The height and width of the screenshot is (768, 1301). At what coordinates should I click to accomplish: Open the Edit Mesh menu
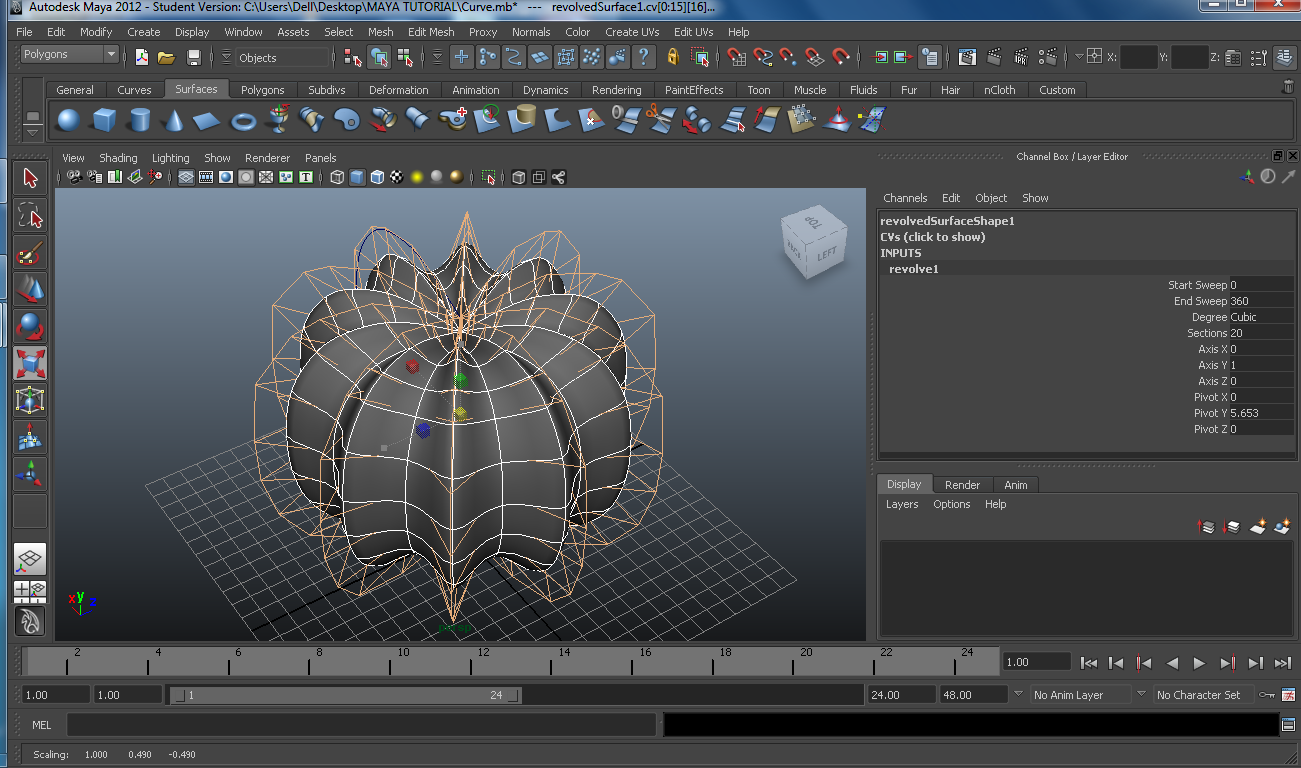[431, 32]
